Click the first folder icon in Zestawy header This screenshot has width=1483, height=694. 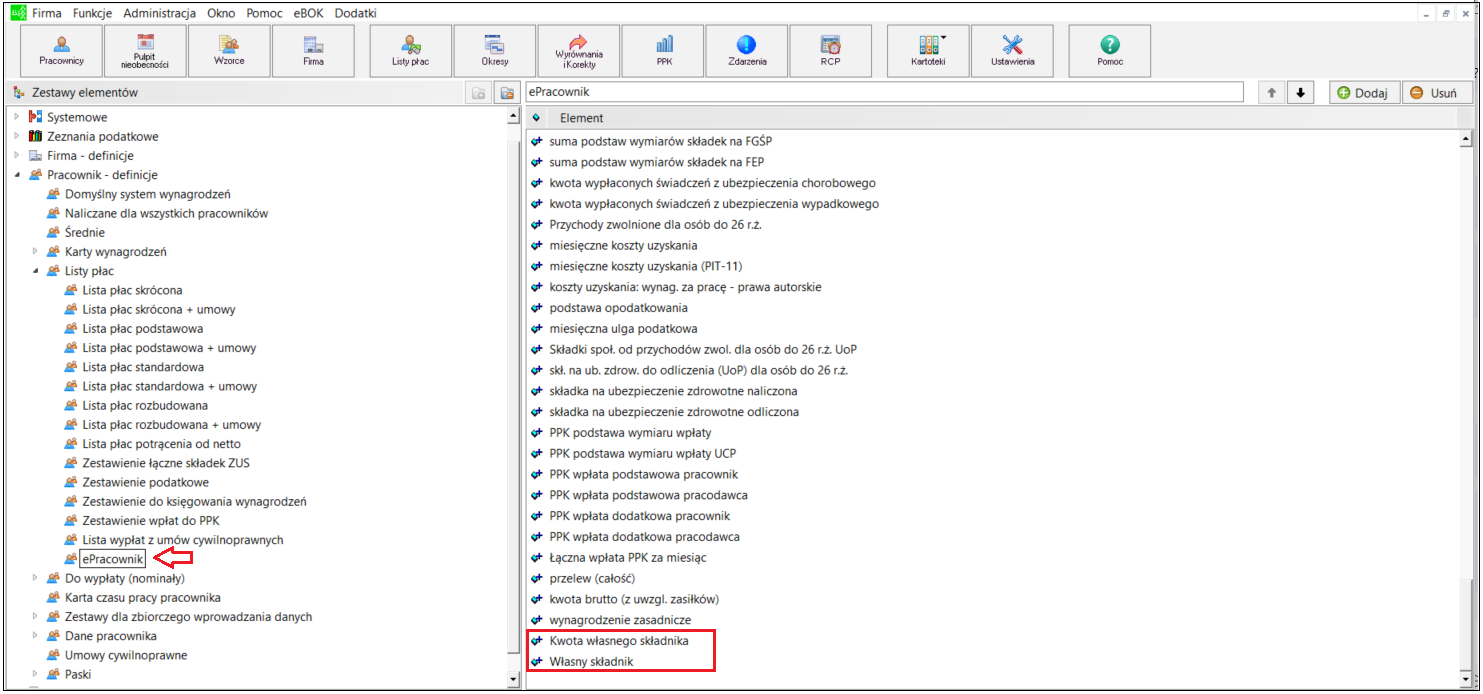[x=479, y=93]
